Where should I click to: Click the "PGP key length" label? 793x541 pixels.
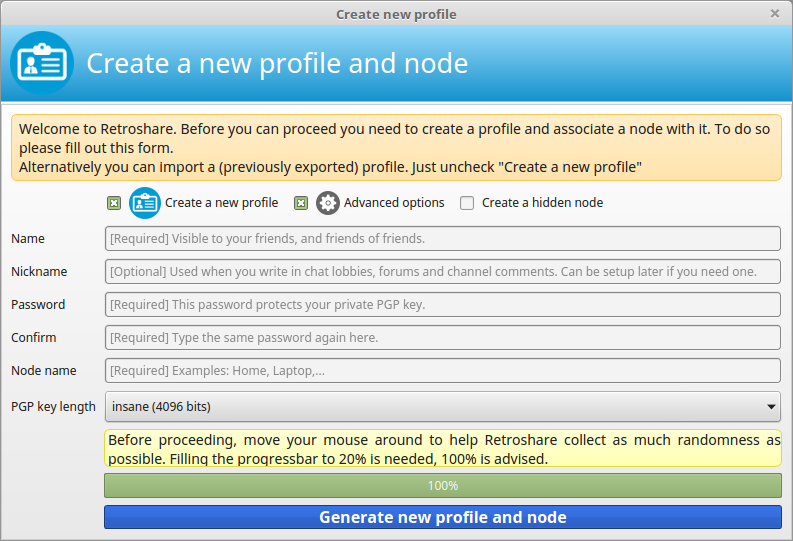tap(53, 407)
